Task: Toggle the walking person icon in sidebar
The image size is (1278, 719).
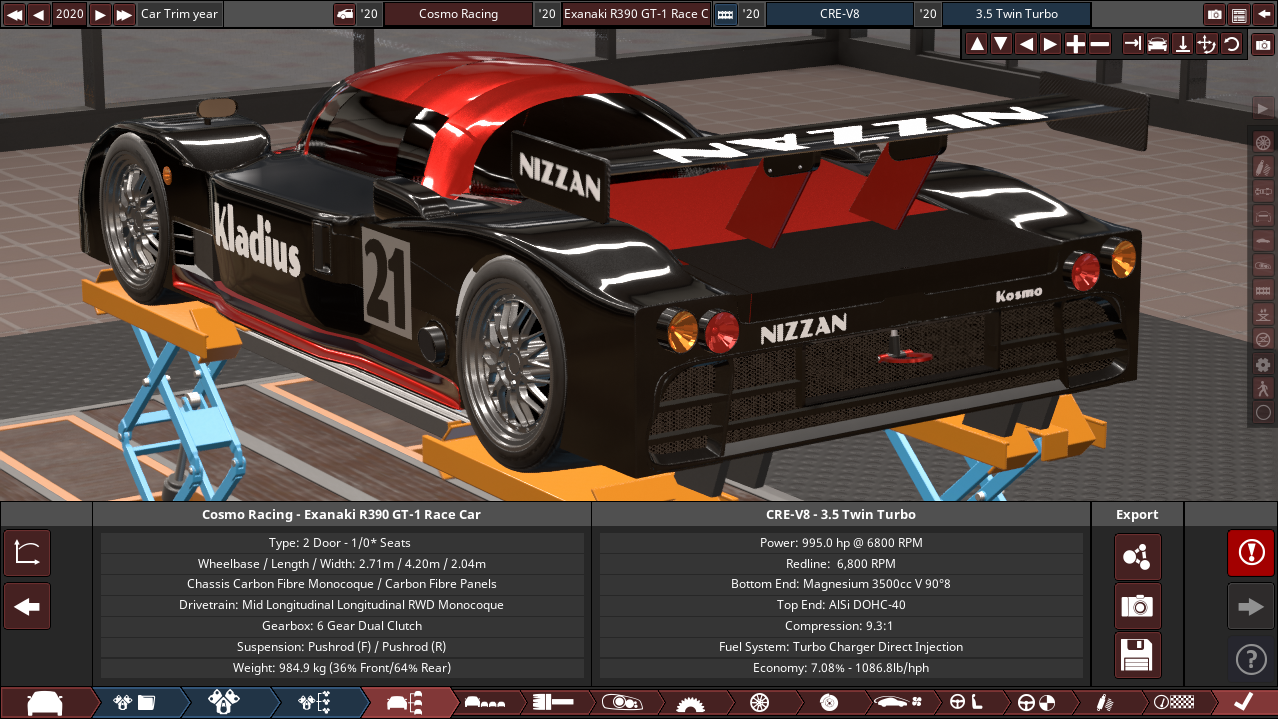Action: click(1263, 388)
